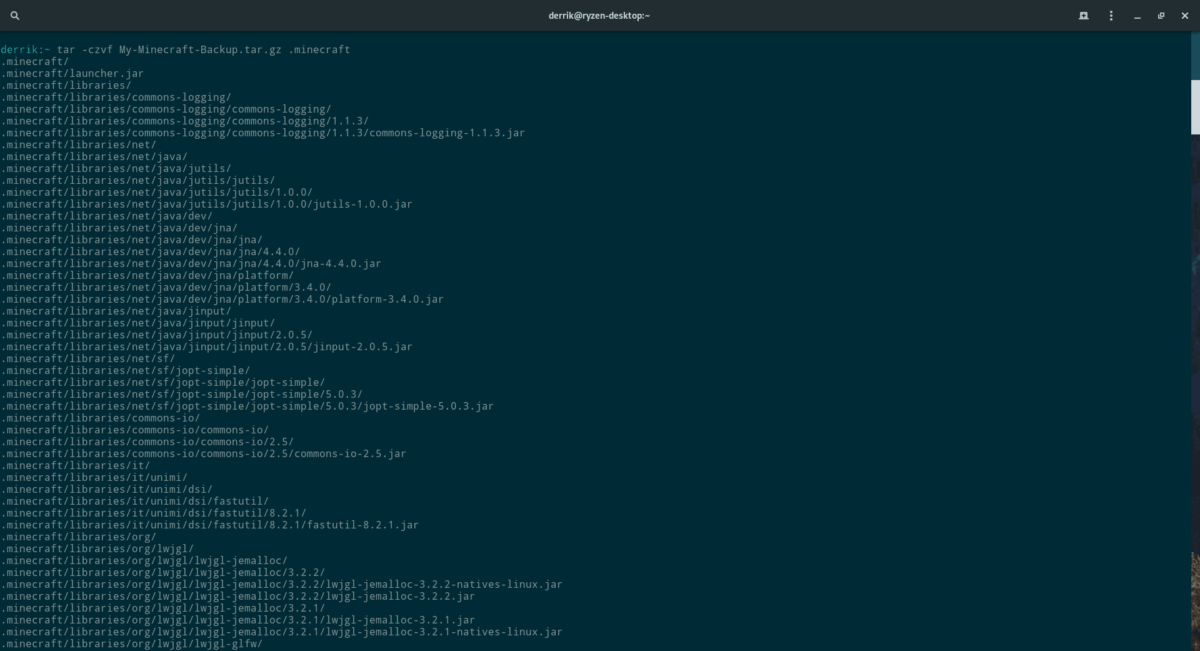Image resolution: width=1200 pixels, height=651 pixels.
Task: Select the ".minecraft/libraries/it/unimi/dsi/" line
Action: click(107, 490)
